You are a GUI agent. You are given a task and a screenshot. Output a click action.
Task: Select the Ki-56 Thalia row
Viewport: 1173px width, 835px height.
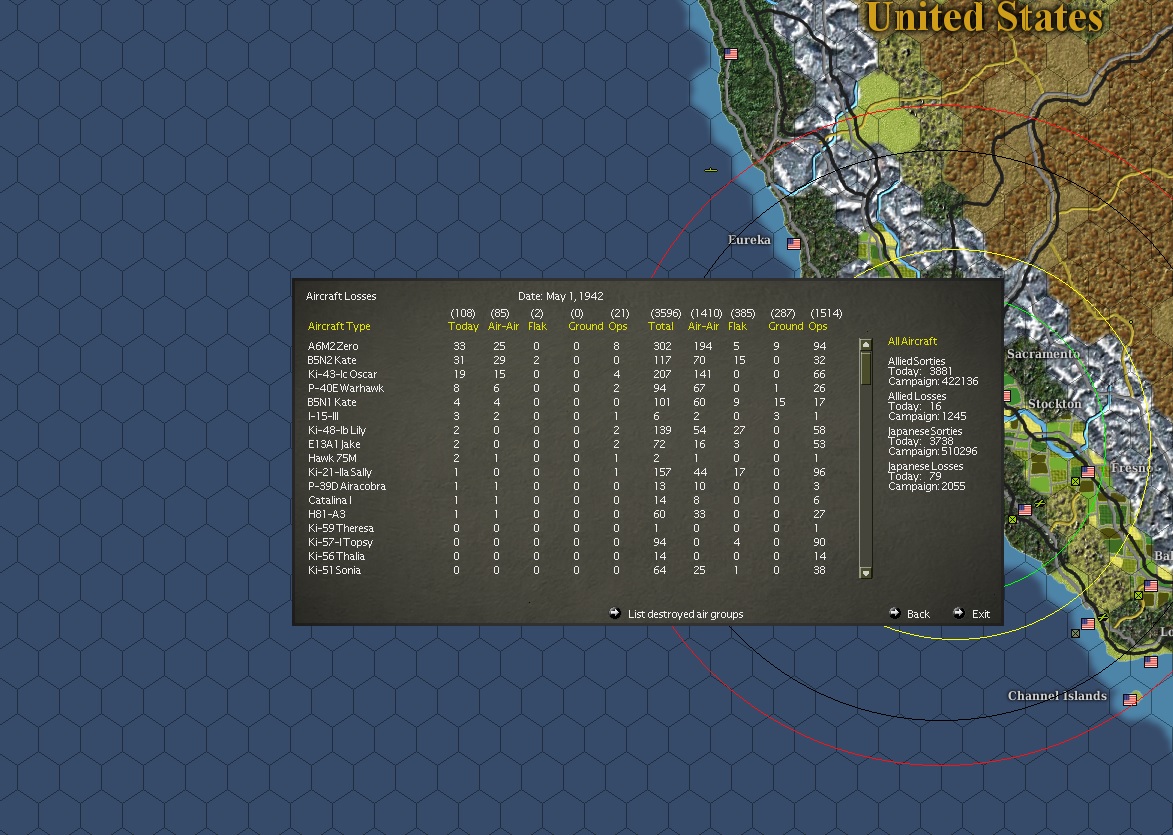pyautogui.click(x=567, y=556)
